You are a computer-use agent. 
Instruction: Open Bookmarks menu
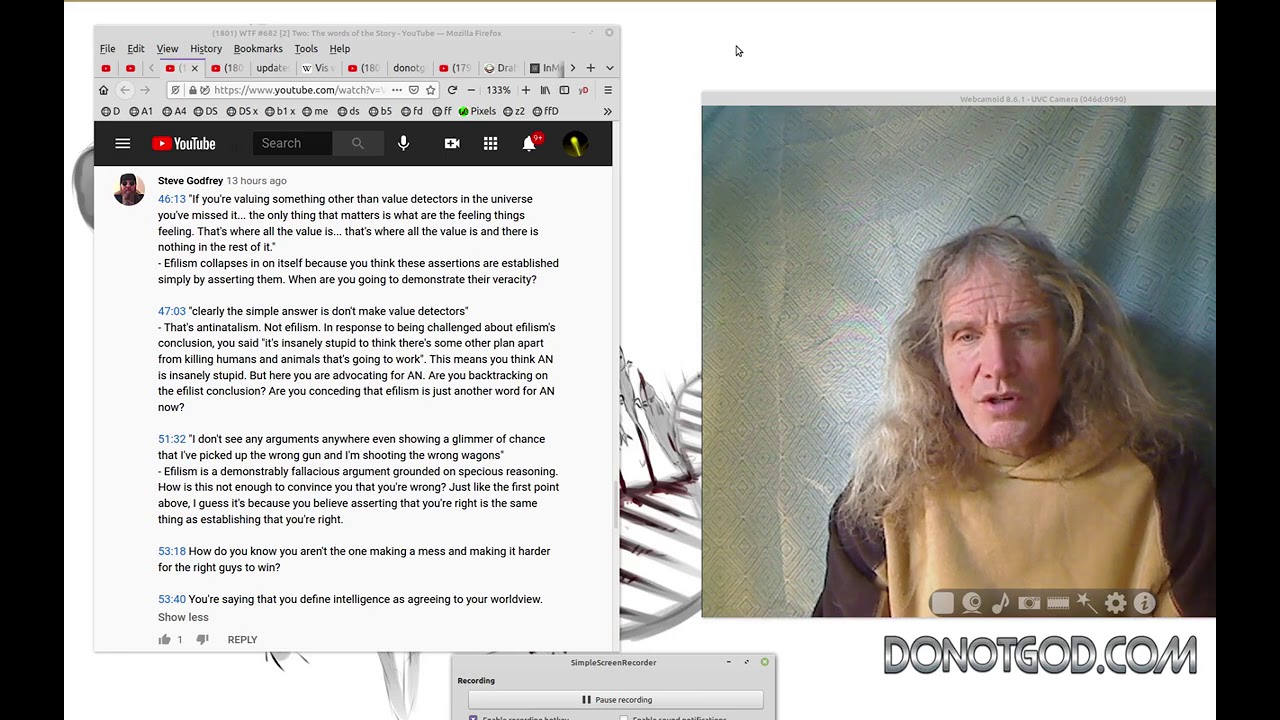258,49
